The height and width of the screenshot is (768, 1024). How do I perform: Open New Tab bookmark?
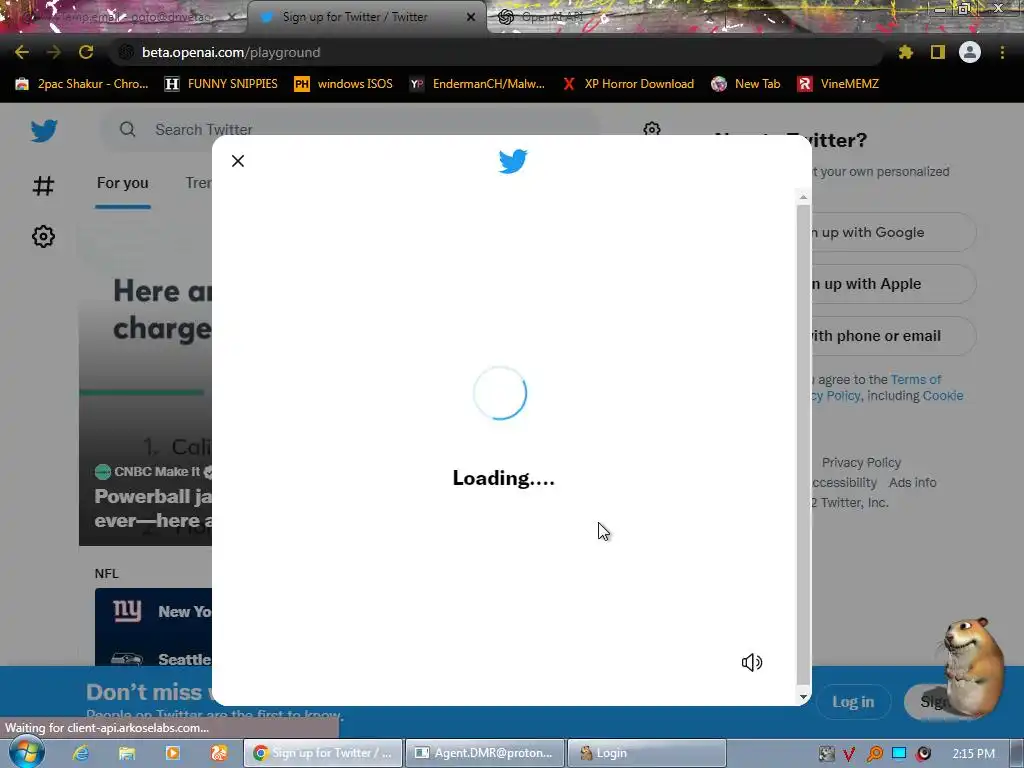[746, 84]
